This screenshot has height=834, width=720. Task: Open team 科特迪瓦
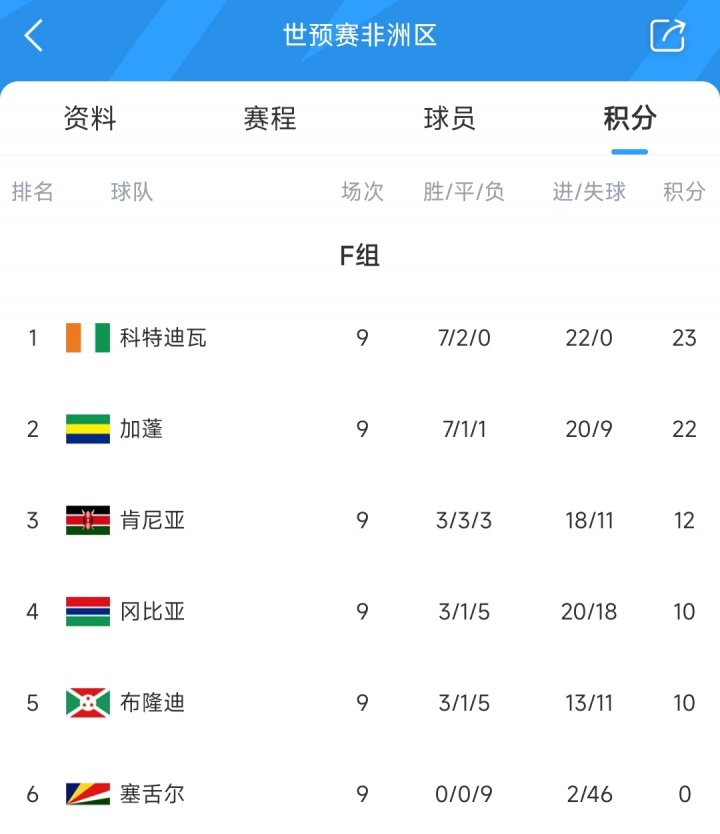pos(163,338)
